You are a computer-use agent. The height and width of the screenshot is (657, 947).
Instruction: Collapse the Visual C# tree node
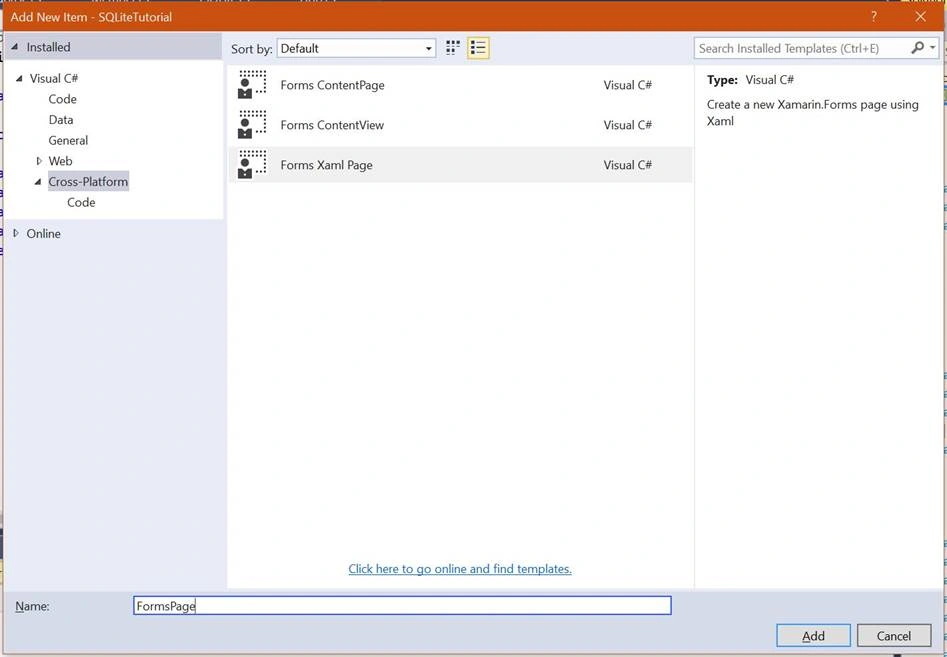pos(19,79)
